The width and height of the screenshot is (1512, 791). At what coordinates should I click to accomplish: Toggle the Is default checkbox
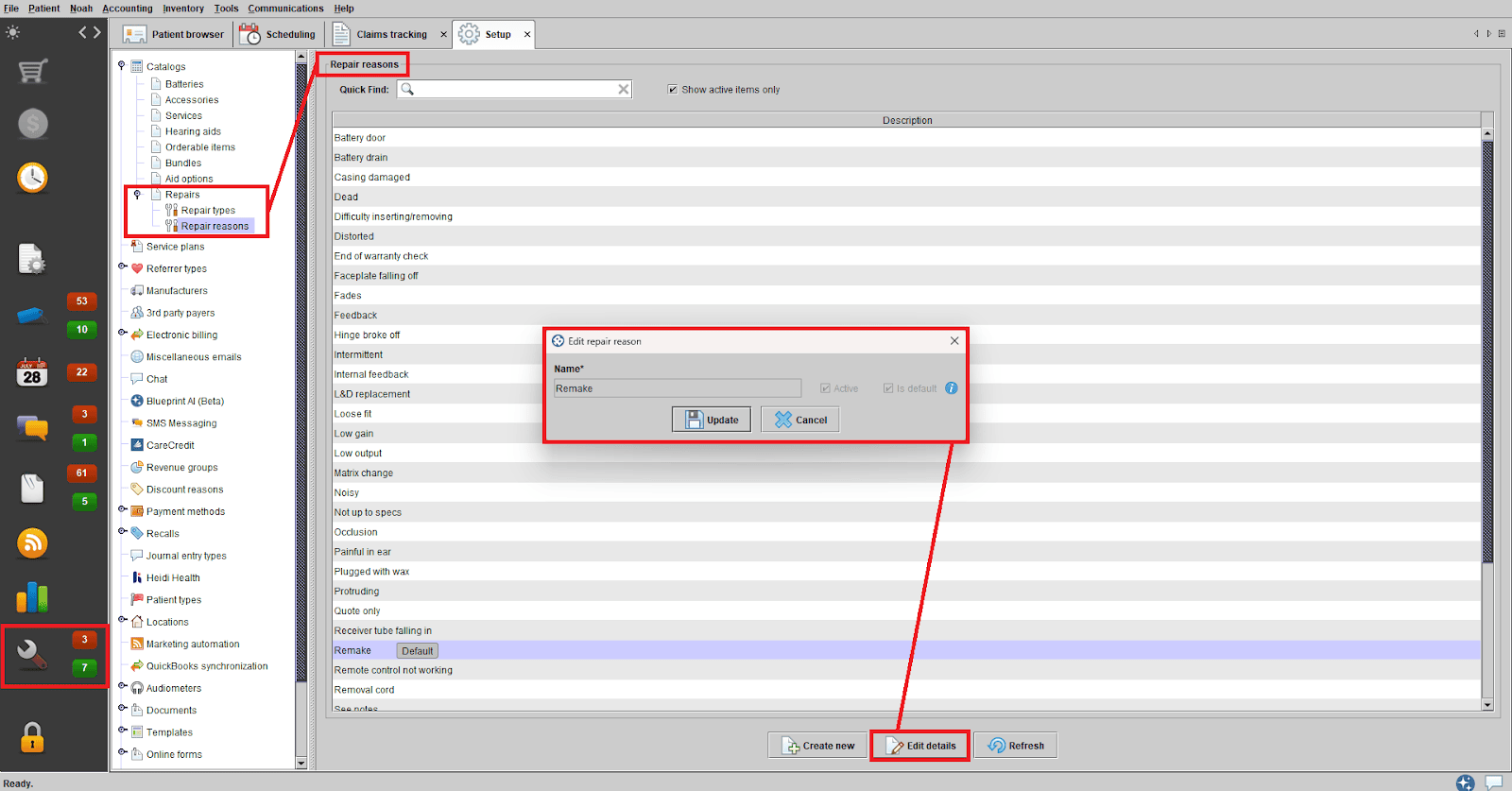pyautogui.click(x=888, y=388)
